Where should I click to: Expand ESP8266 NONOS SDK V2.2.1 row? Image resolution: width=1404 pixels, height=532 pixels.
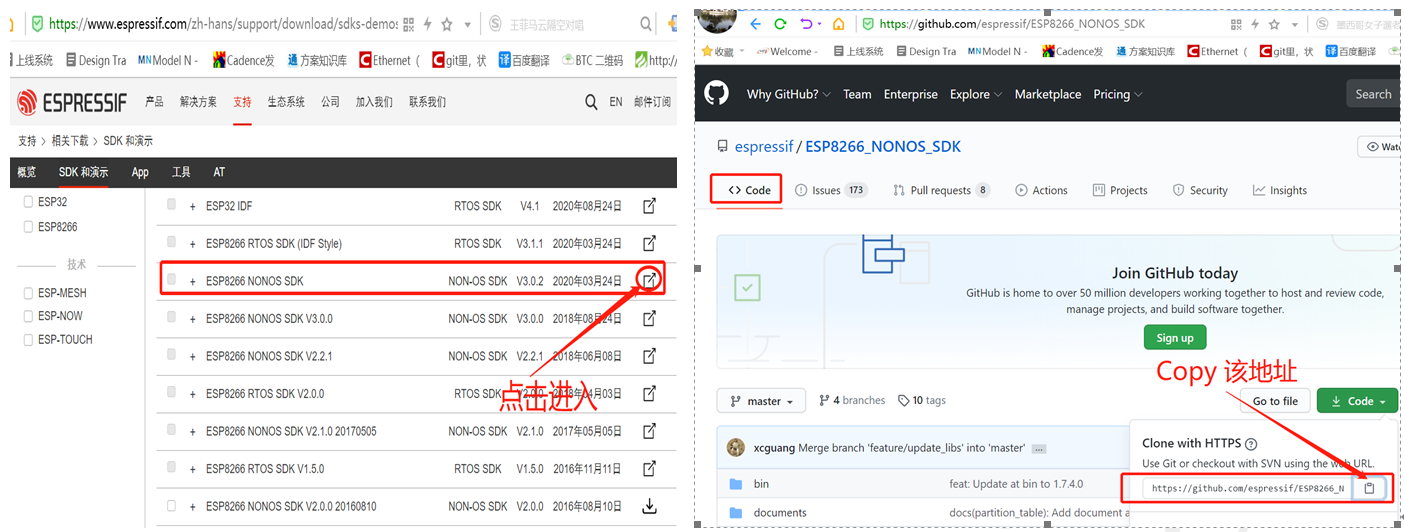pos(193,356)
